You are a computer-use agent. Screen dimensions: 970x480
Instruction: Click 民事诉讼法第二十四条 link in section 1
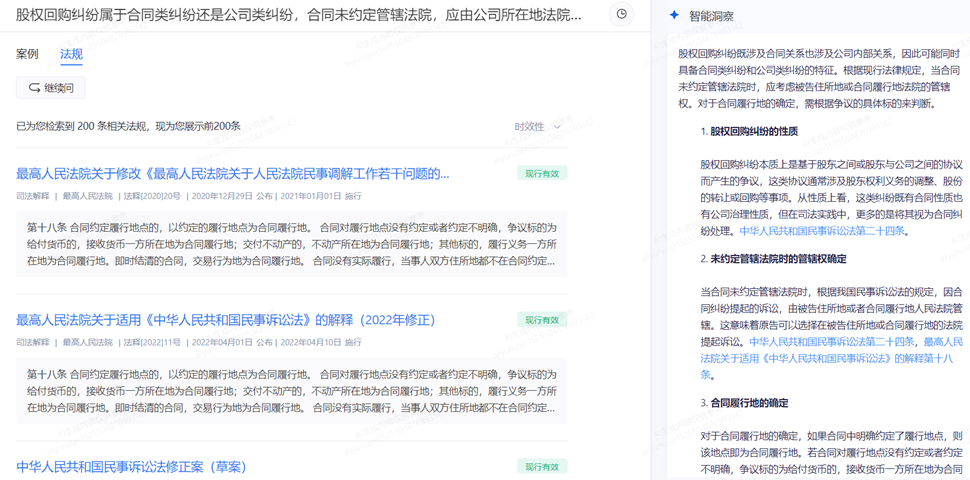point(823,231)
